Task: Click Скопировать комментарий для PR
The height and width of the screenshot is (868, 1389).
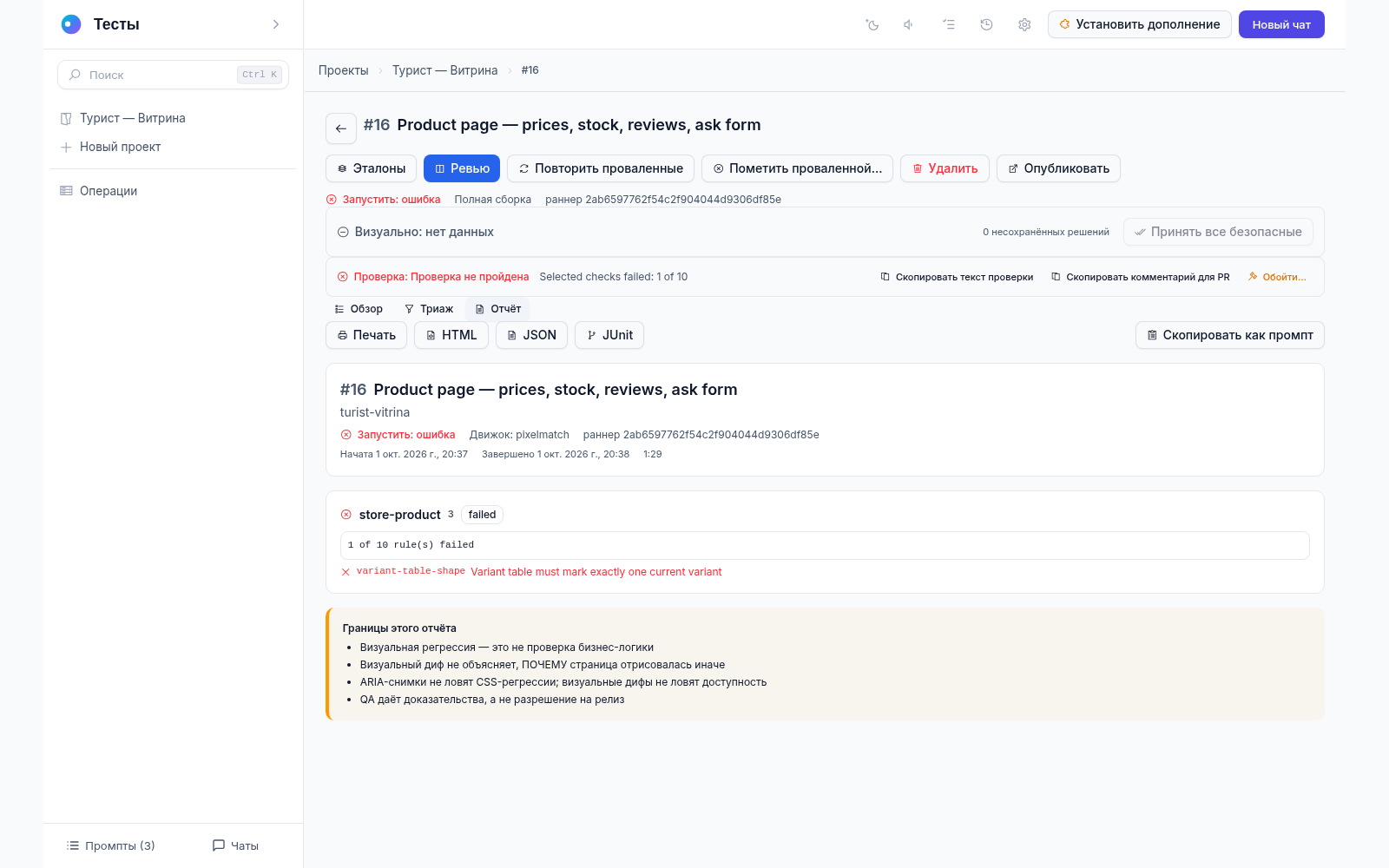Action: [1140, 277]
